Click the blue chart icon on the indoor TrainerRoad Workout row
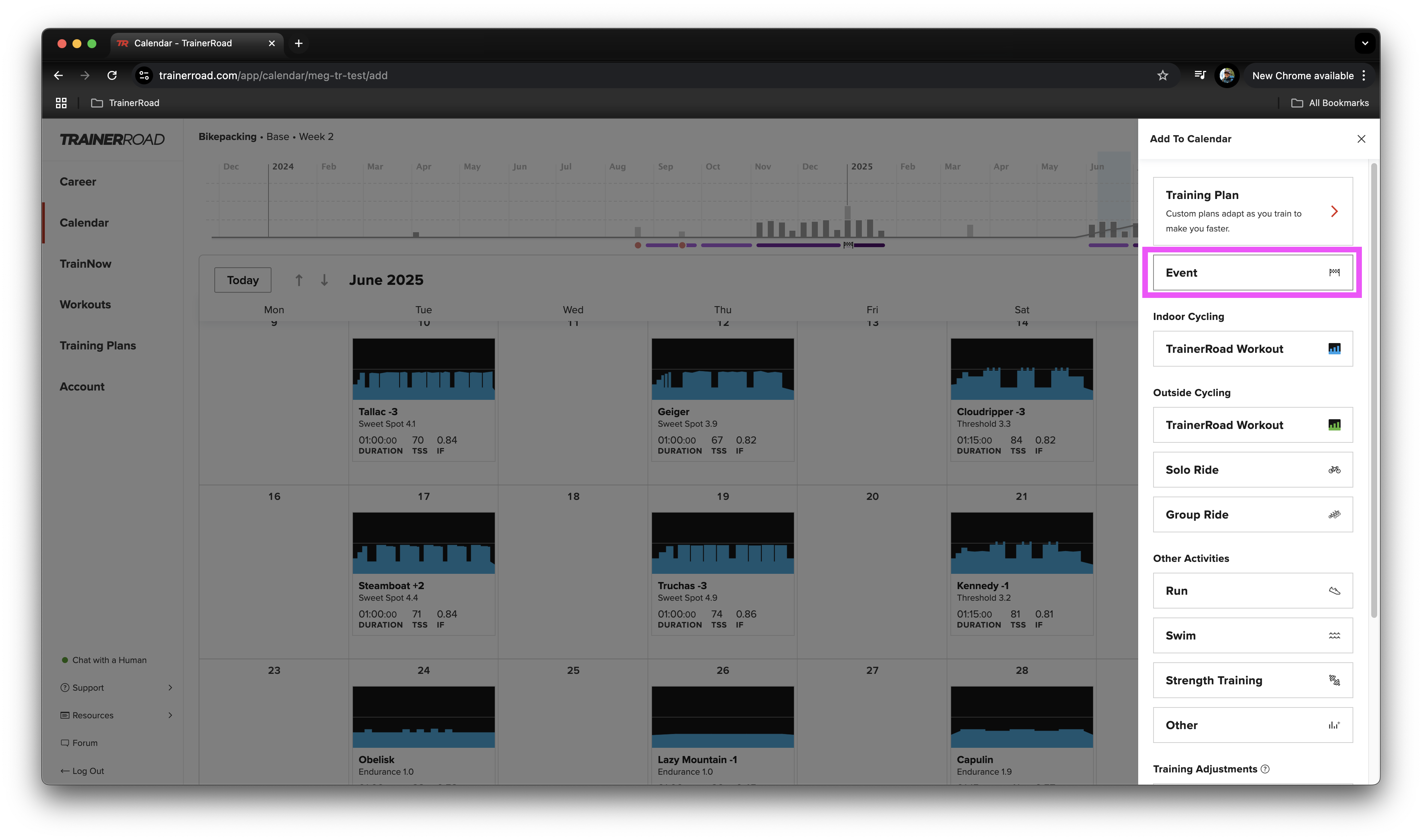1422x840 pixels. [x=1334, y=349]
